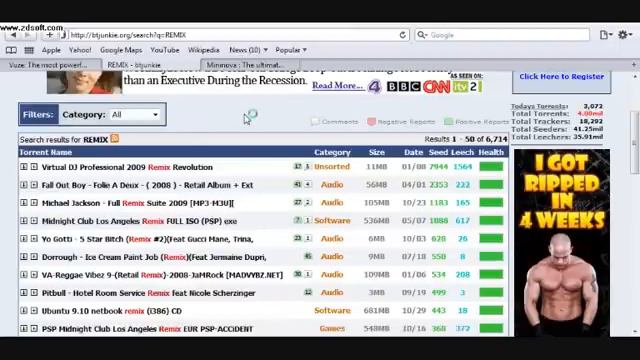Click first plus icon for VA-Reggae Vibez row

point(24,275)
